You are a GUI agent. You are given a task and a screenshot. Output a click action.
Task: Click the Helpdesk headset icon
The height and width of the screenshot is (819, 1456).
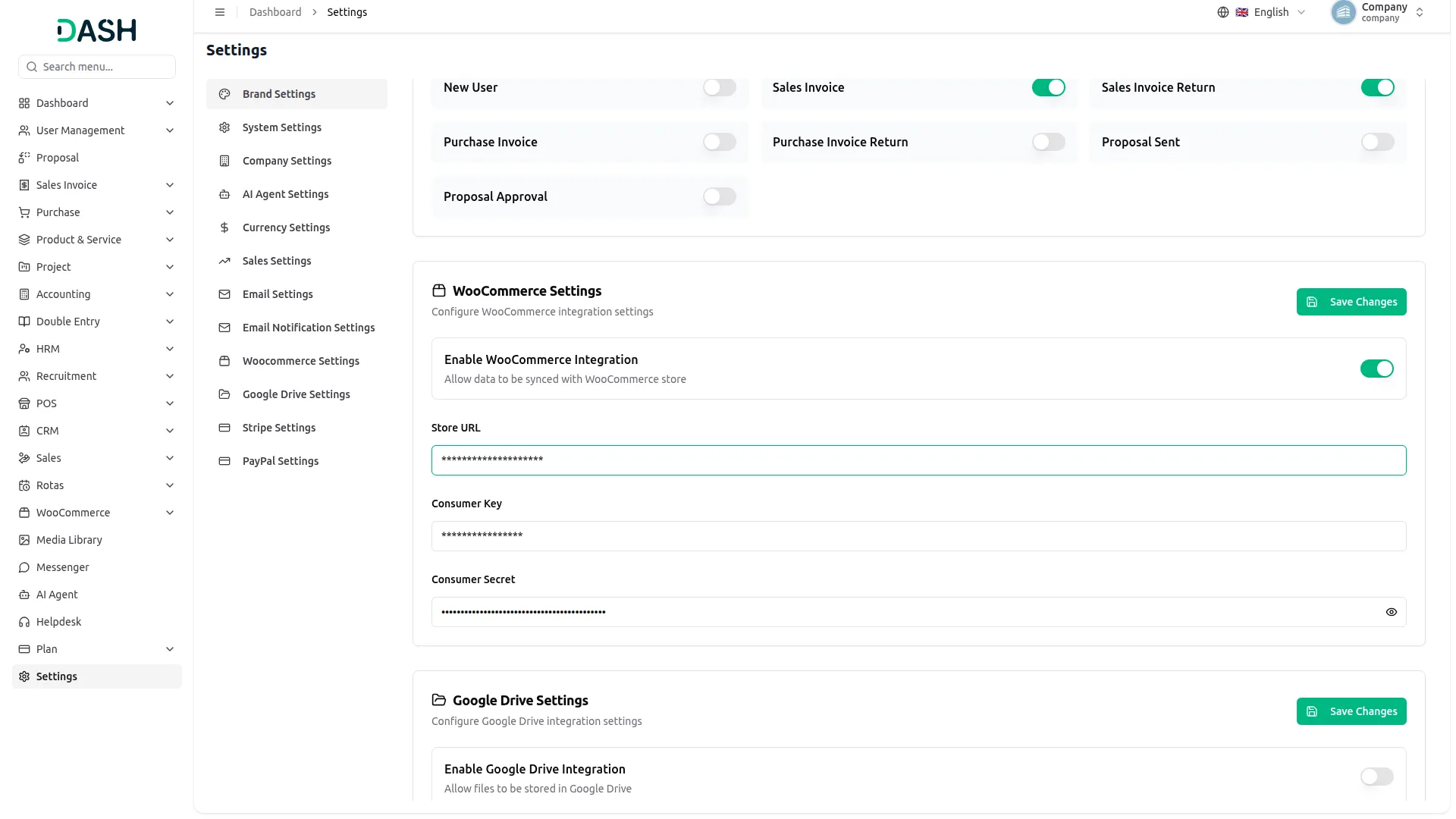coord(24,622)
